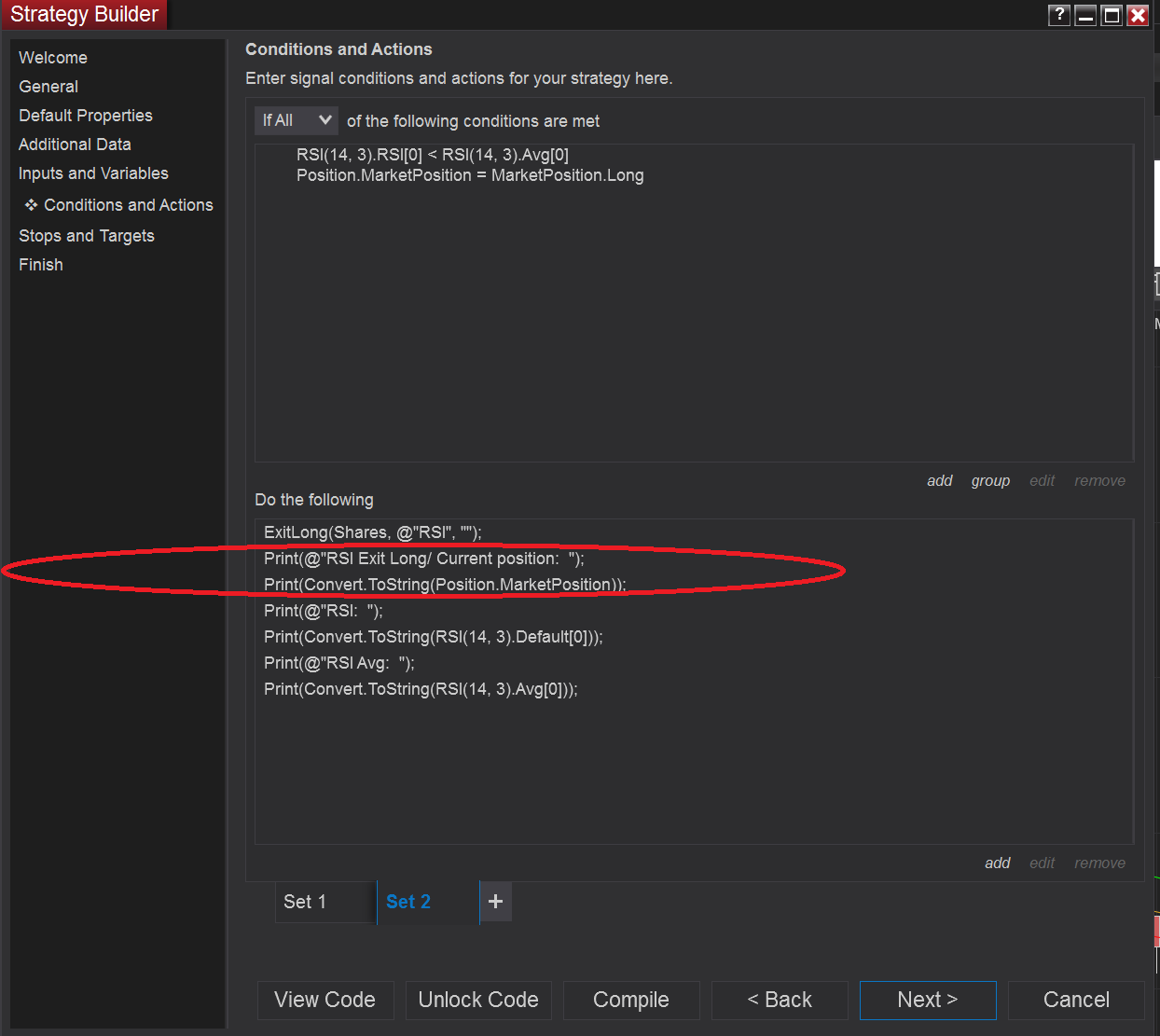Select the ExitLong Shares RSI action
The height and width of the screenshot is (1036, 1160).
click(373, 532)
